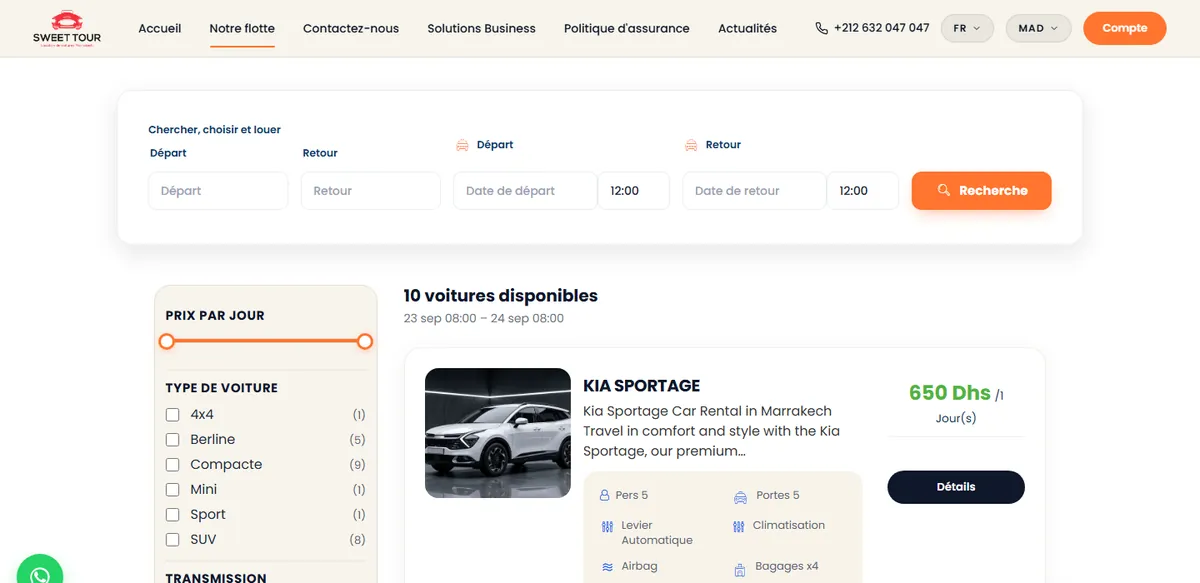The image size is (1200, 583).
Task: Click the Levier Automatique gear icon
Action: coord(607,526)
